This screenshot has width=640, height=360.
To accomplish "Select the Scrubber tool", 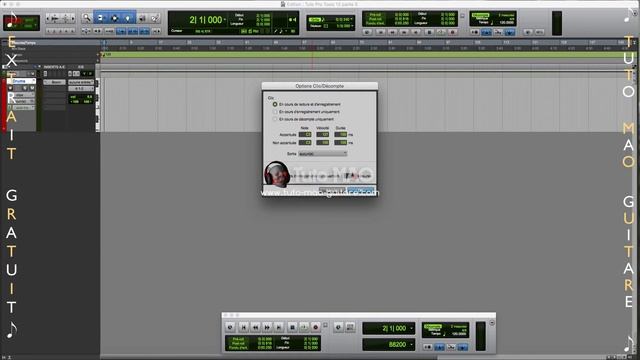I will (x=142, y=18).
